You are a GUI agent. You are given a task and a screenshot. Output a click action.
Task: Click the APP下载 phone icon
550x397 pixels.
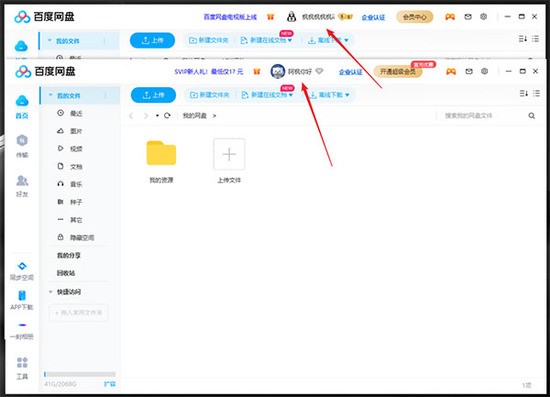tap(22, 296)
